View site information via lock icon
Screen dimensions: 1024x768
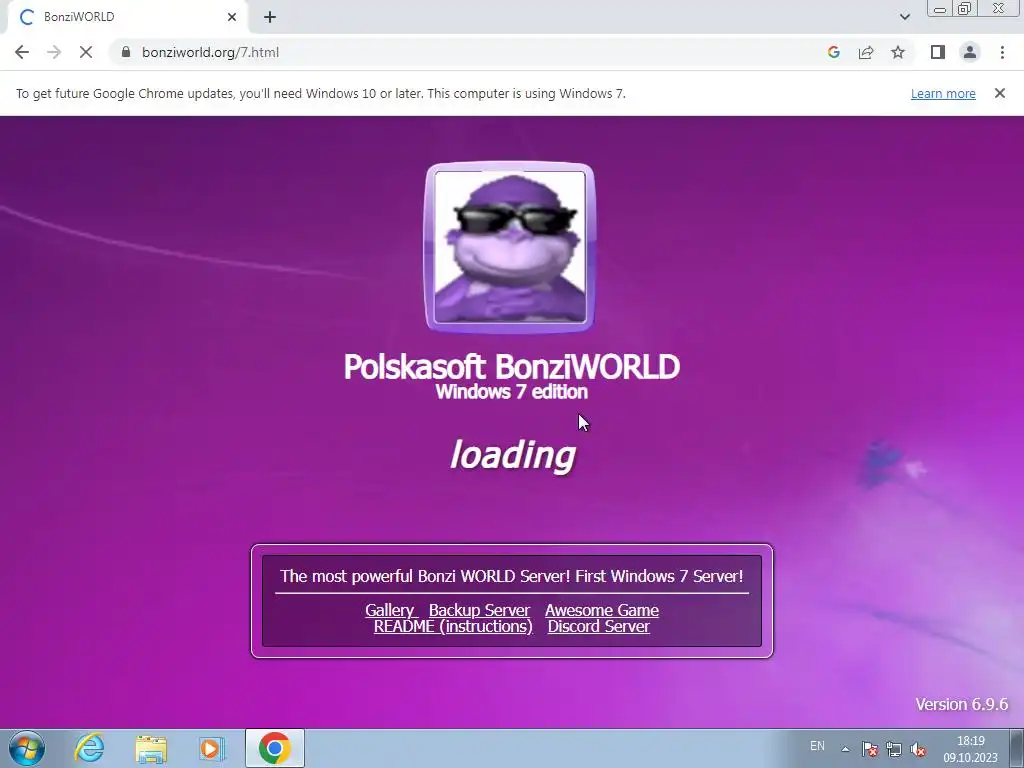126,52
